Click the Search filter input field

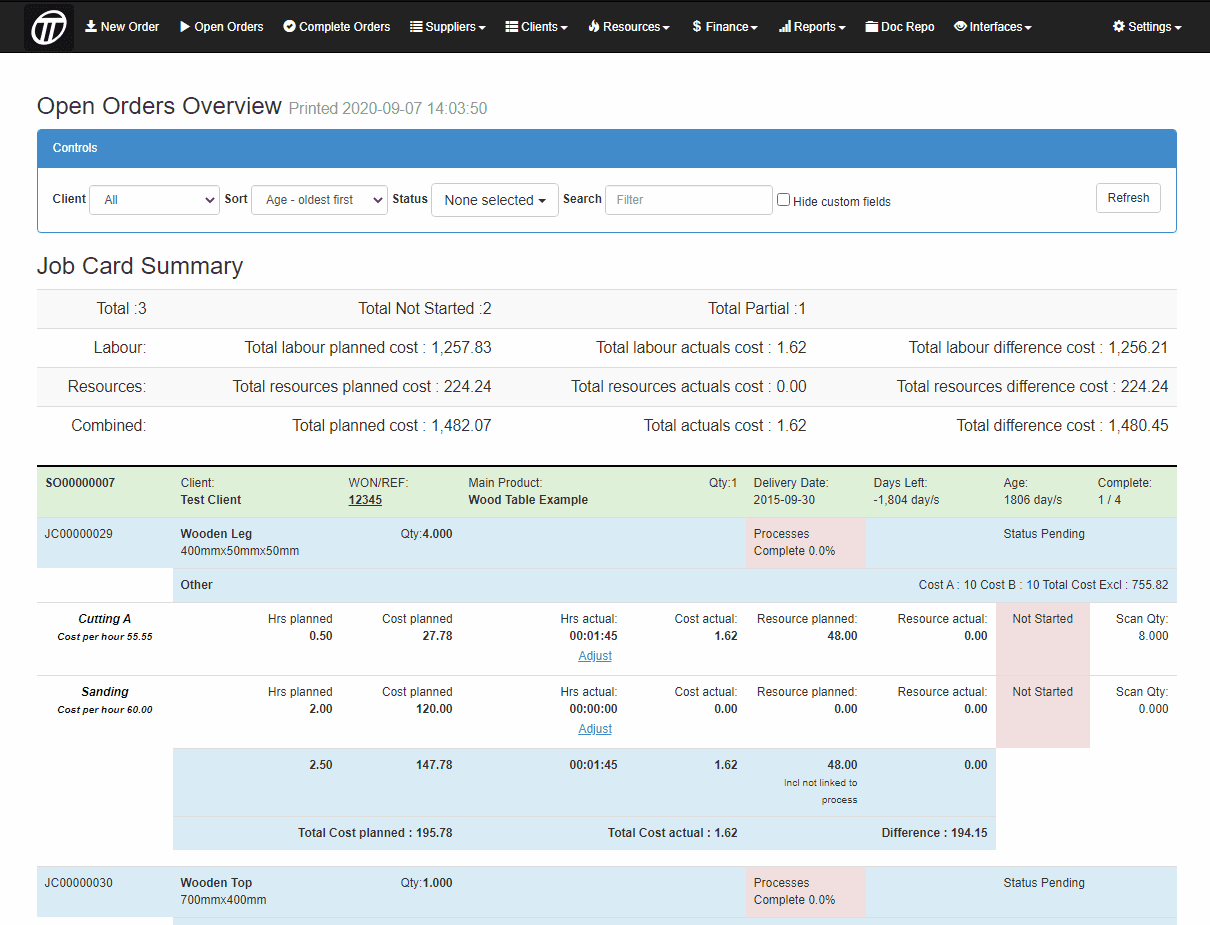point(688,200)
